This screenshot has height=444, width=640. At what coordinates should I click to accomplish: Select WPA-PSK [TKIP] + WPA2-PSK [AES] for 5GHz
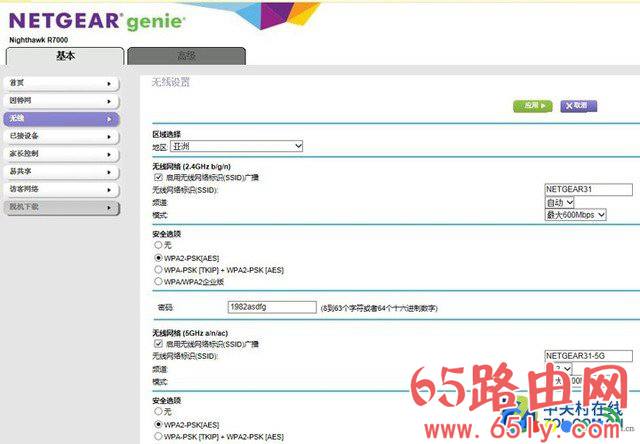click(x=158, y=436)
